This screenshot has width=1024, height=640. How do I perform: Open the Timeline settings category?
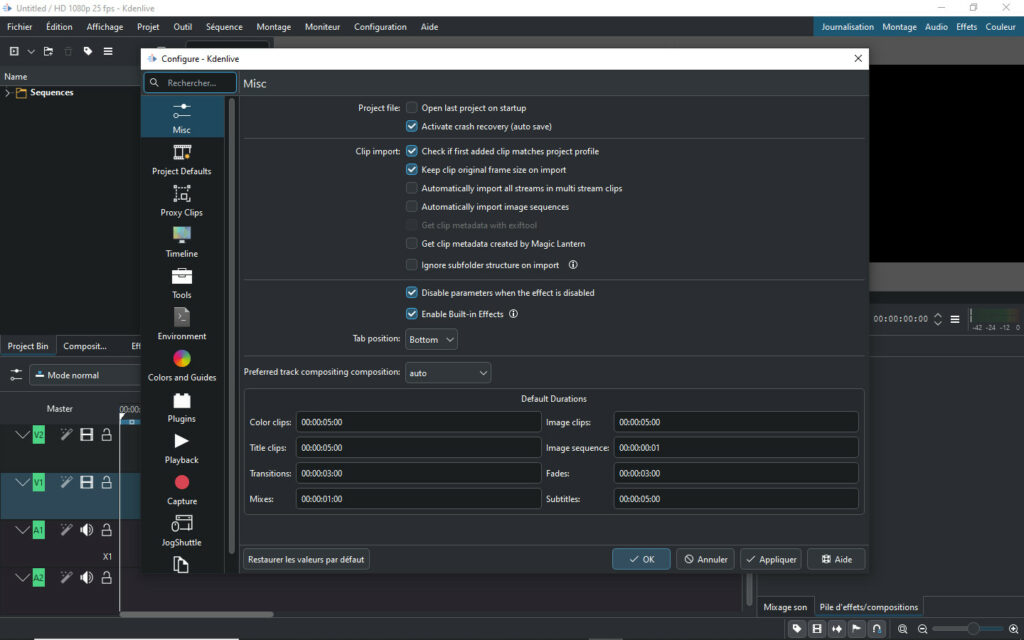pyautogui.click(x=182, y=242)
